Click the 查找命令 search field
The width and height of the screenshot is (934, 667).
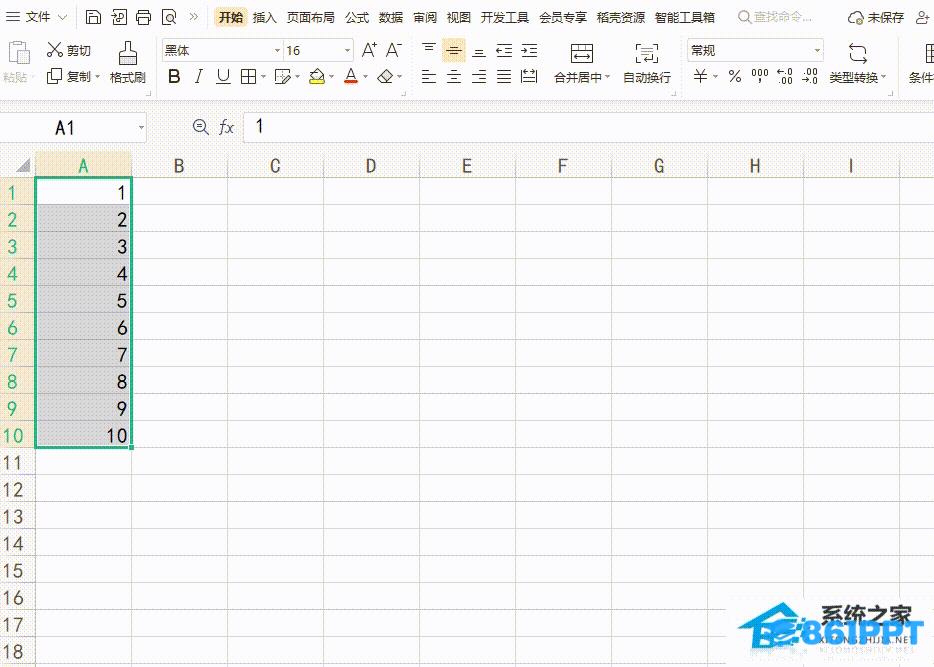pos(774,17)
